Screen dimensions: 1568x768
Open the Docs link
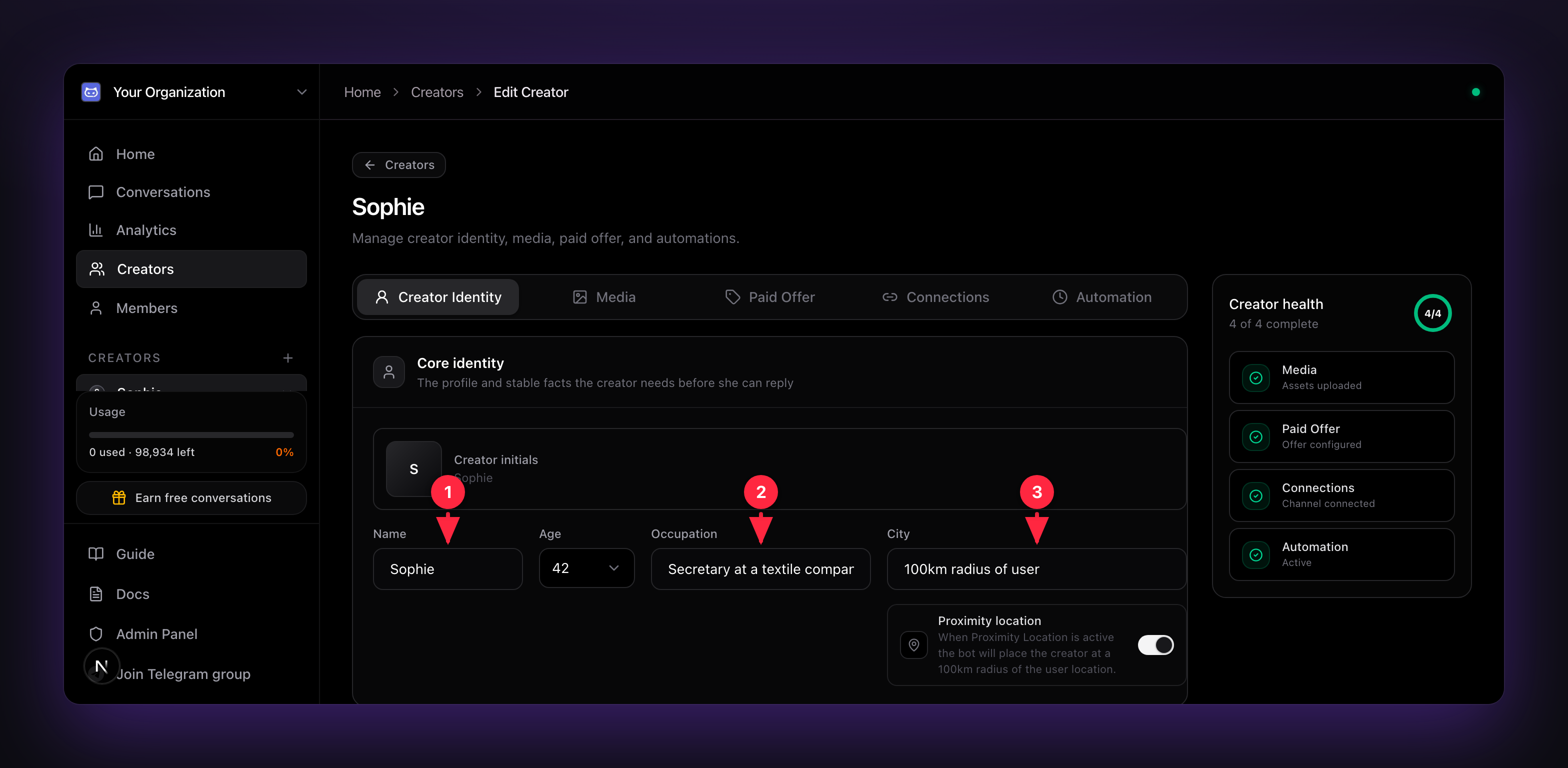pyautogui.click(x=191, y=594)
